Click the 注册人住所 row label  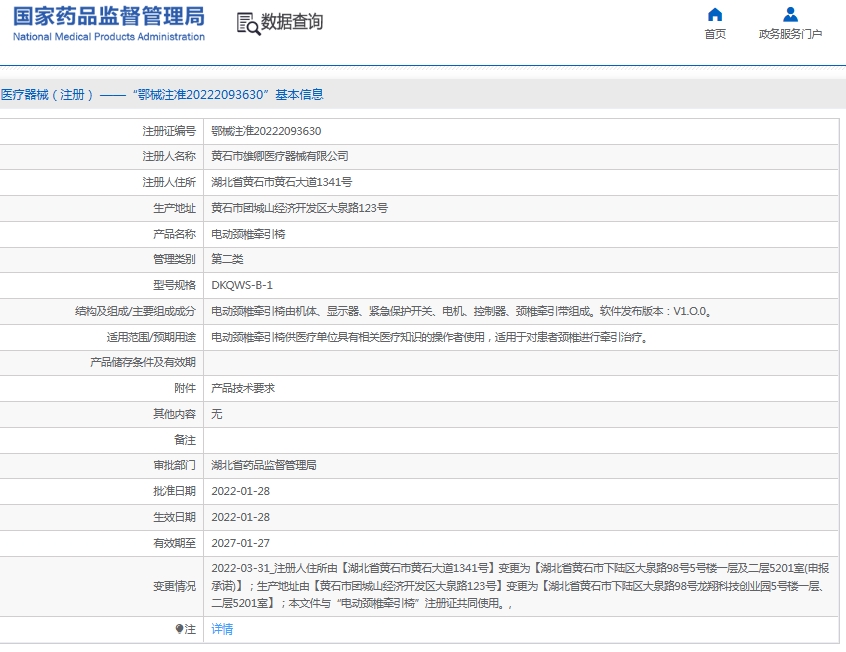point(169,182)
